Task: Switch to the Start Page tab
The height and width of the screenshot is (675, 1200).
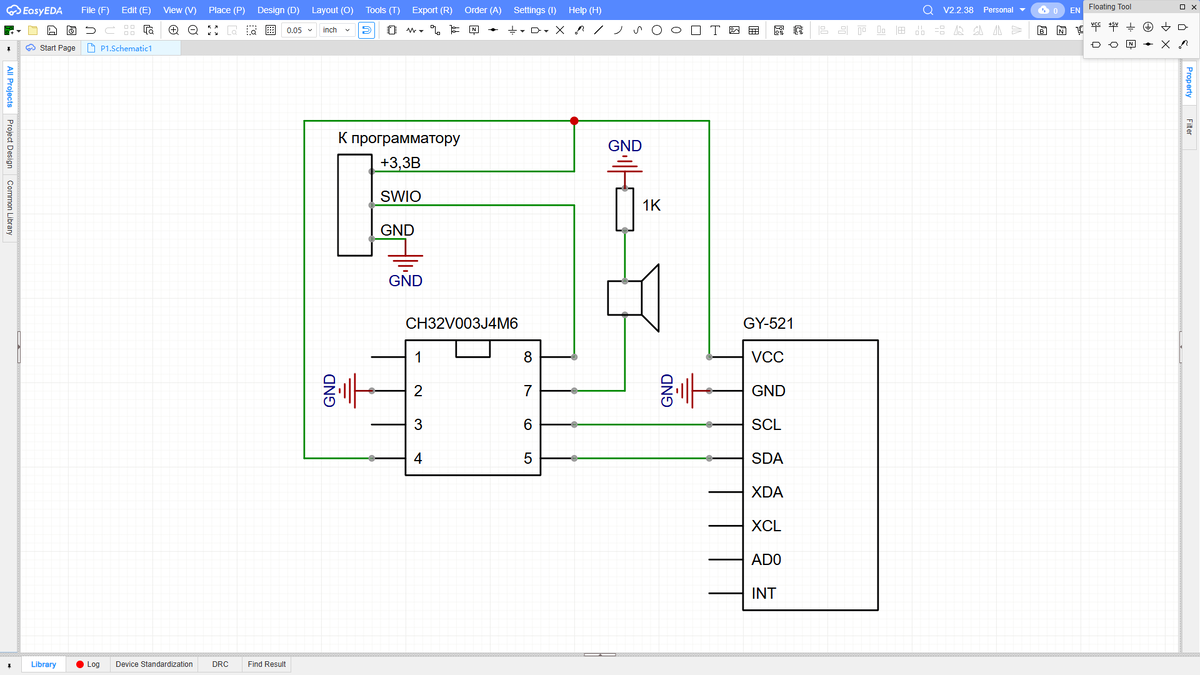Action: coord(51,47)
